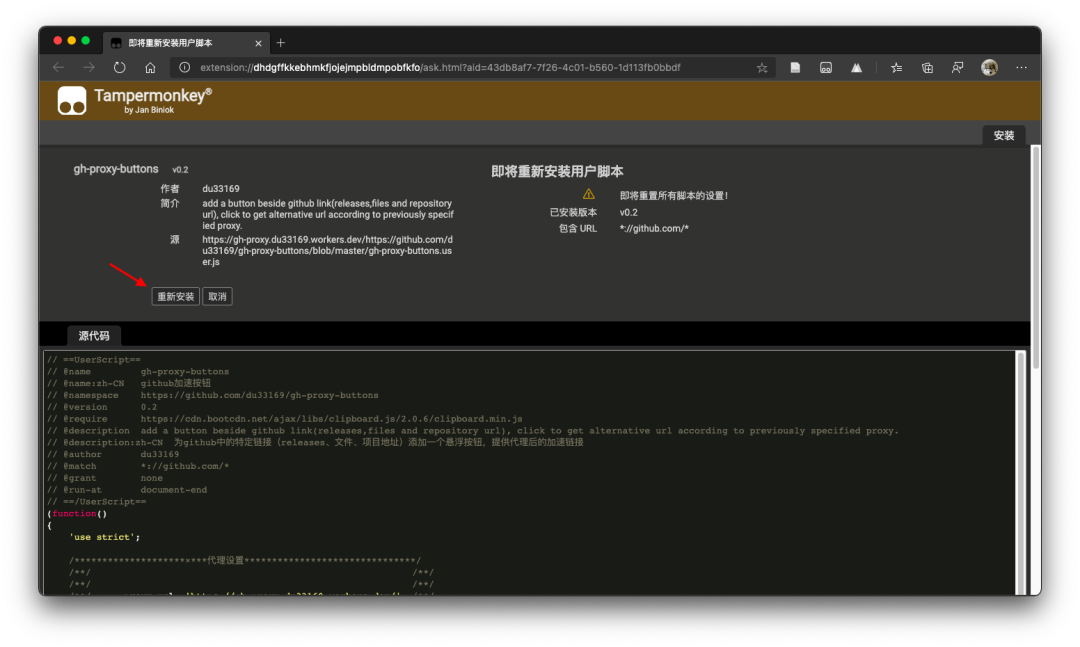
Task: Click the source code panel scrollbar
Action: 1021,472
